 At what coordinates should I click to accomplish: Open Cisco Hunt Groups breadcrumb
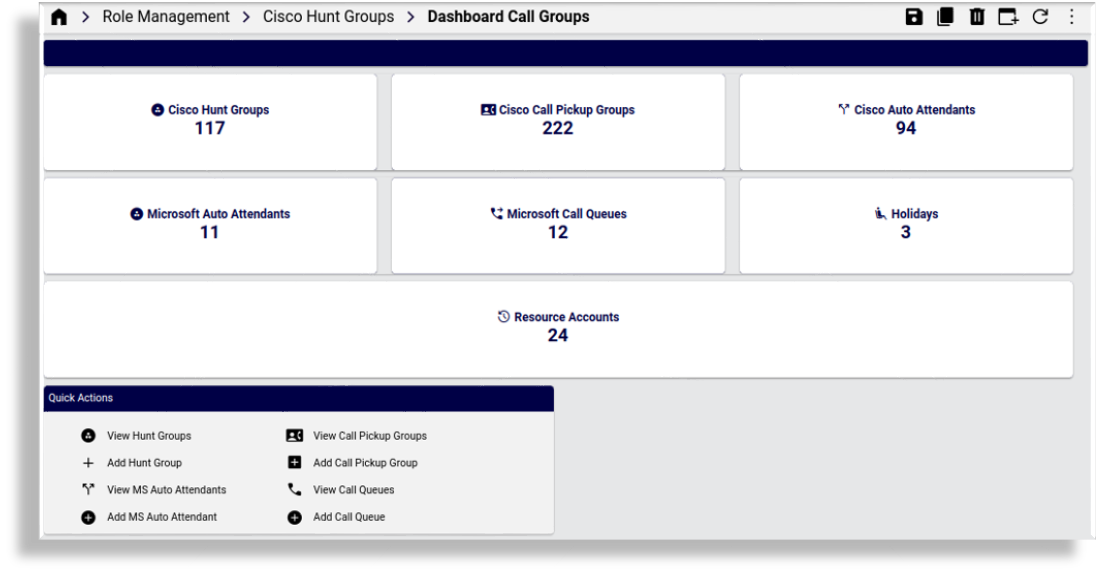pos(328,17)
